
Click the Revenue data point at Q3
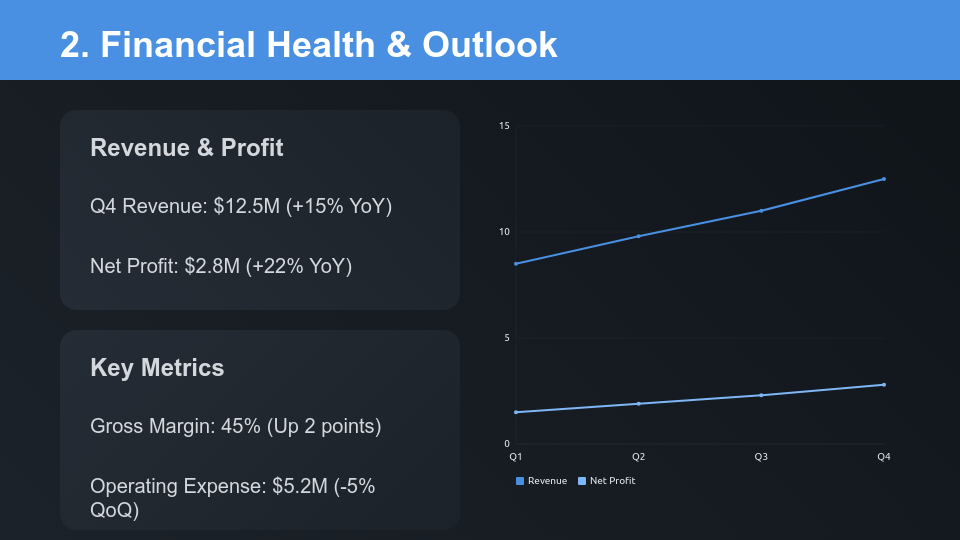(x=761, y=211)
